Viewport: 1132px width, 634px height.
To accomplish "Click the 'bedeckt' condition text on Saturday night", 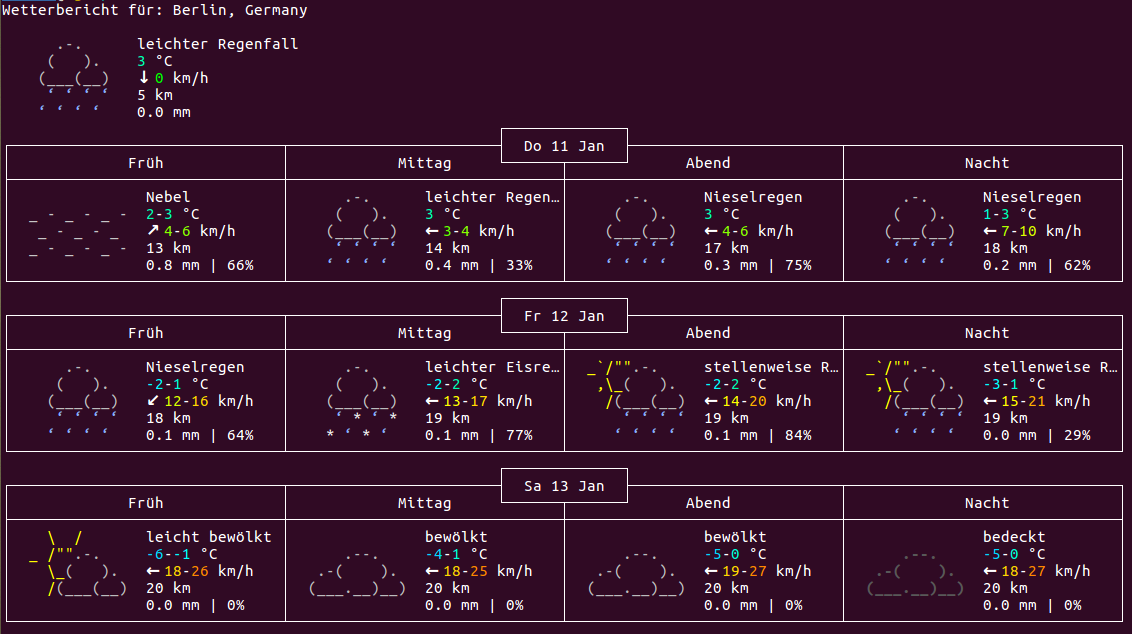I will pos(1012,537).
